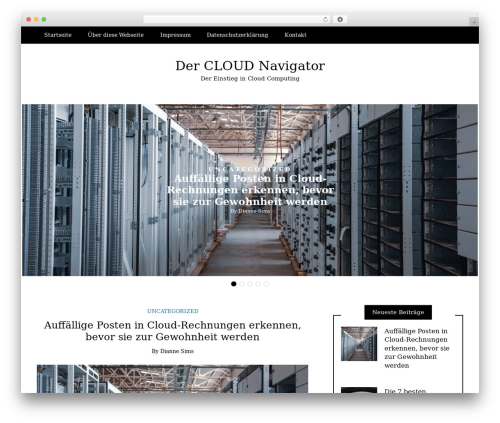Open a new tab with plus button
The image size is (500, 423).
474,22
